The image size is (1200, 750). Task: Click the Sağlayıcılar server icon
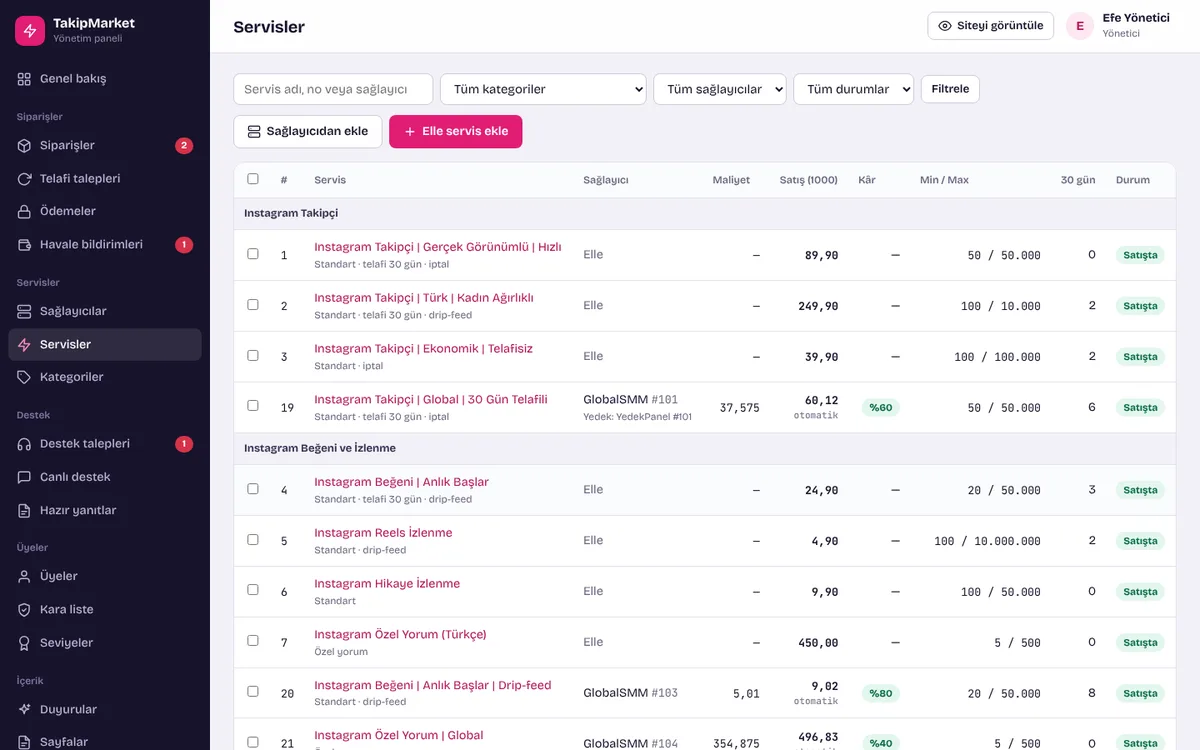(x=25, y=312)
